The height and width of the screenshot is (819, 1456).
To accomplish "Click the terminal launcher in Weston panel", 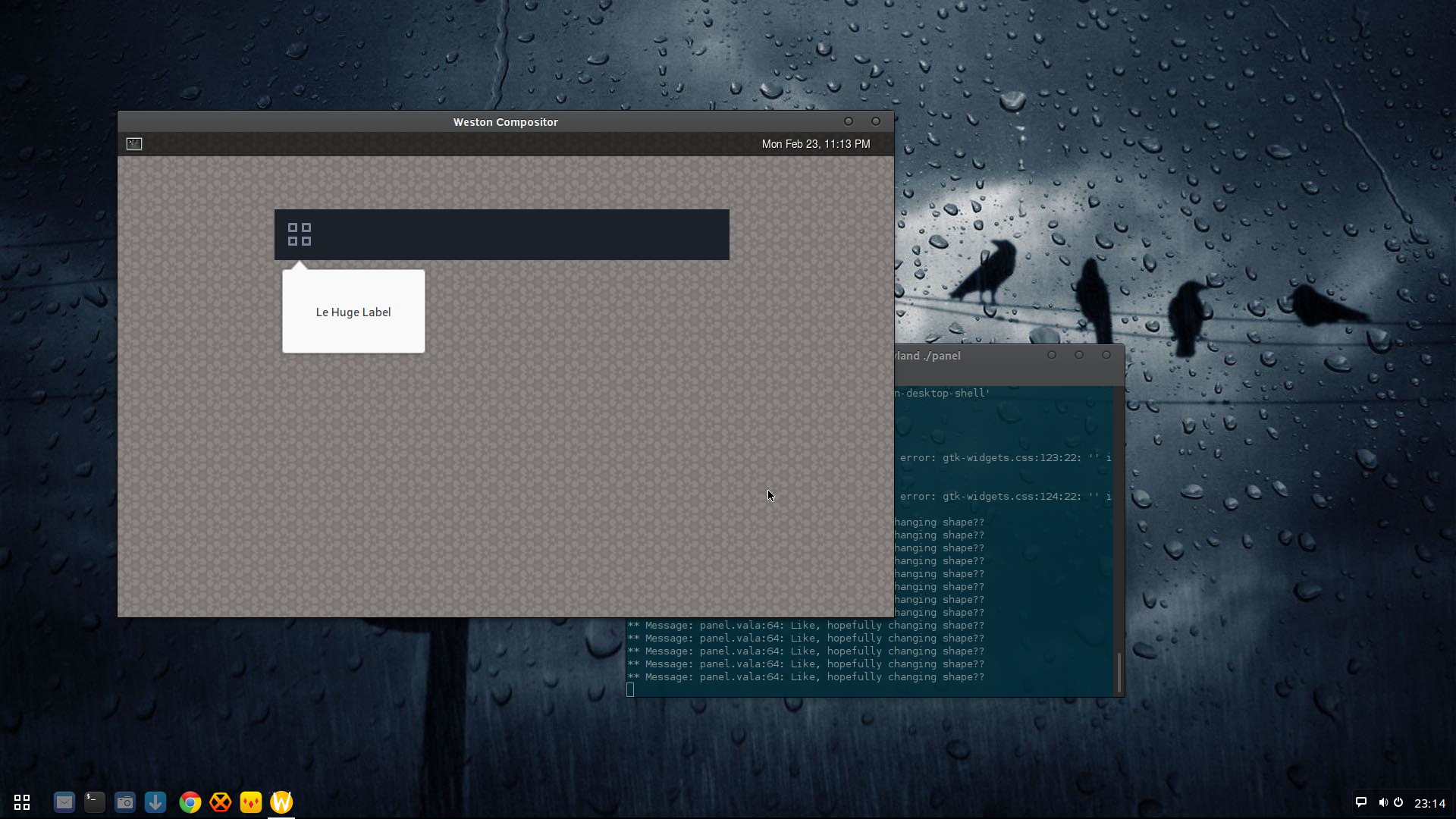I will [134, 144].
